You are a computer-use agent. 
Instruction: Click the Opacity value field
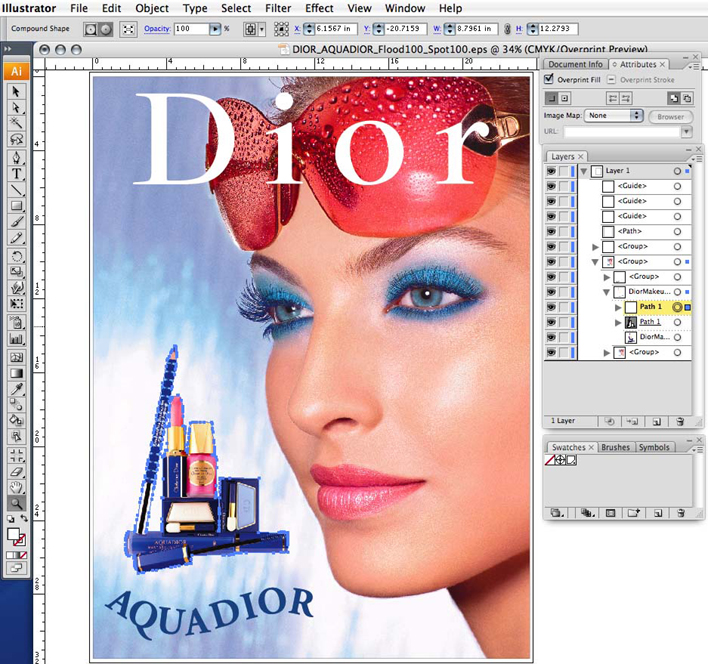(x=189, y=30)
